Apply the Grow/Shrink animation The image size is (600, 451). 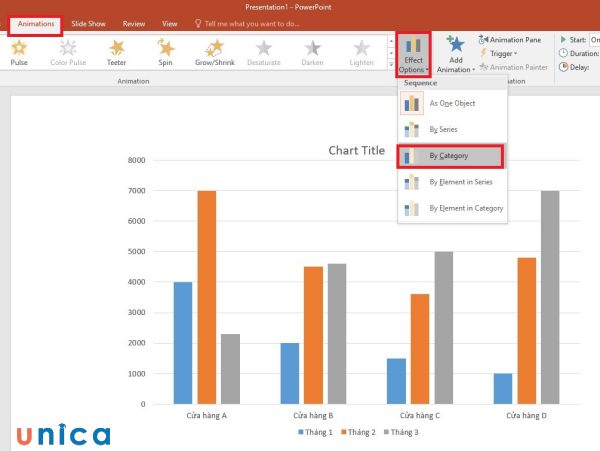[215, 52]
